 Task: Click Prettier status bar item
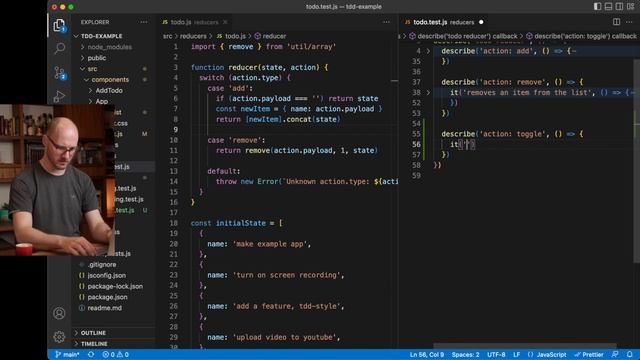[x=589, y=354]
